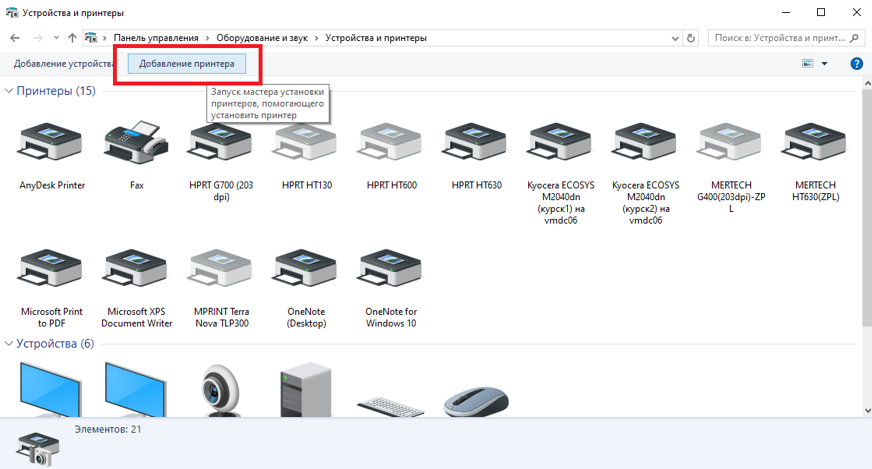Select the AnyDesk Printer icon

point(51,147)
